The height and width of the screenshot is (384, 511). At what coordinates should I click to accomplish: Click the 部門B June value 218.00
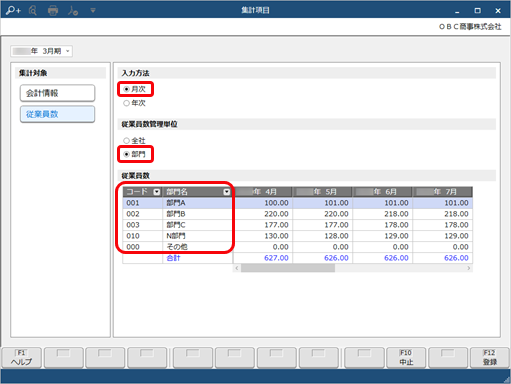click(x=383, y=214)
